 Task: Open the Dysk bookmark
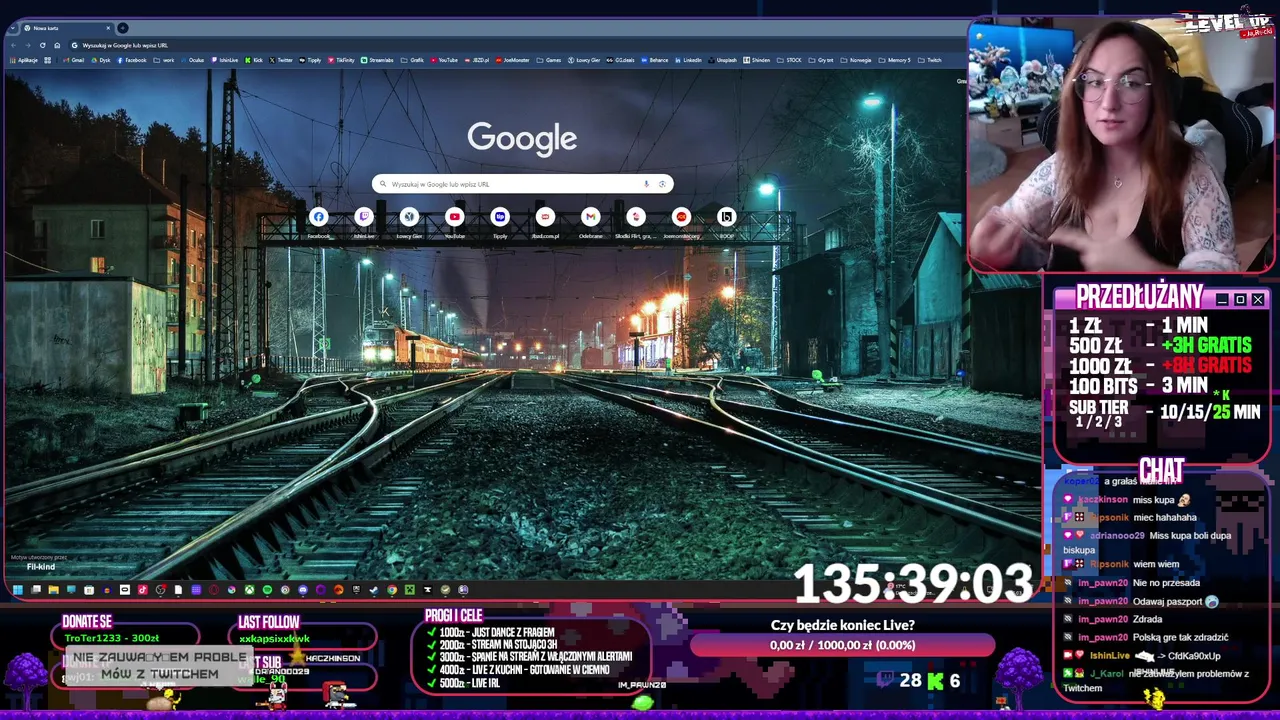click(101, 60)
